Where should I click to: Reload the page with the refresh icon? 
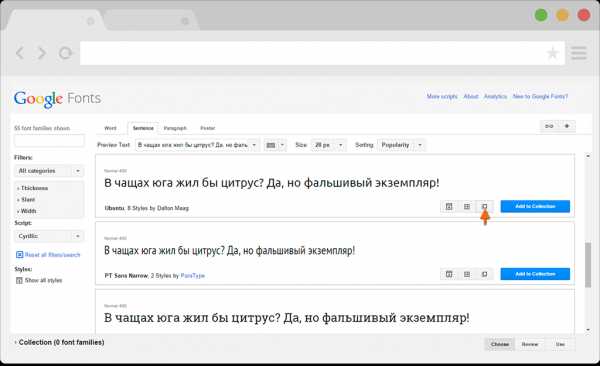click(x=65, y=53)
